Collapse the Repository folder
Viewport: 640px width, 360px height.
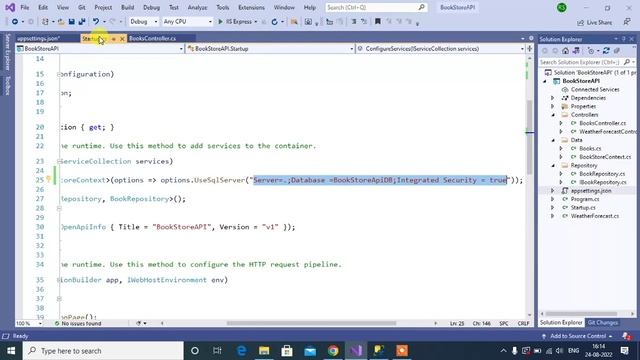pyautogui.click(x=553, y=166)
